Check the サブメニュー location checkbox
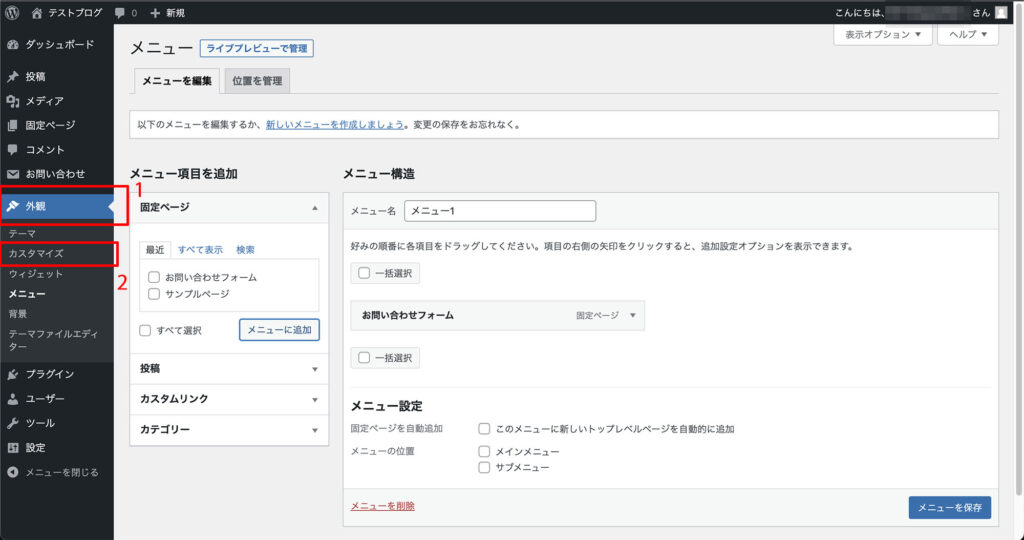 pyautogui.click(x=484, y=468)
